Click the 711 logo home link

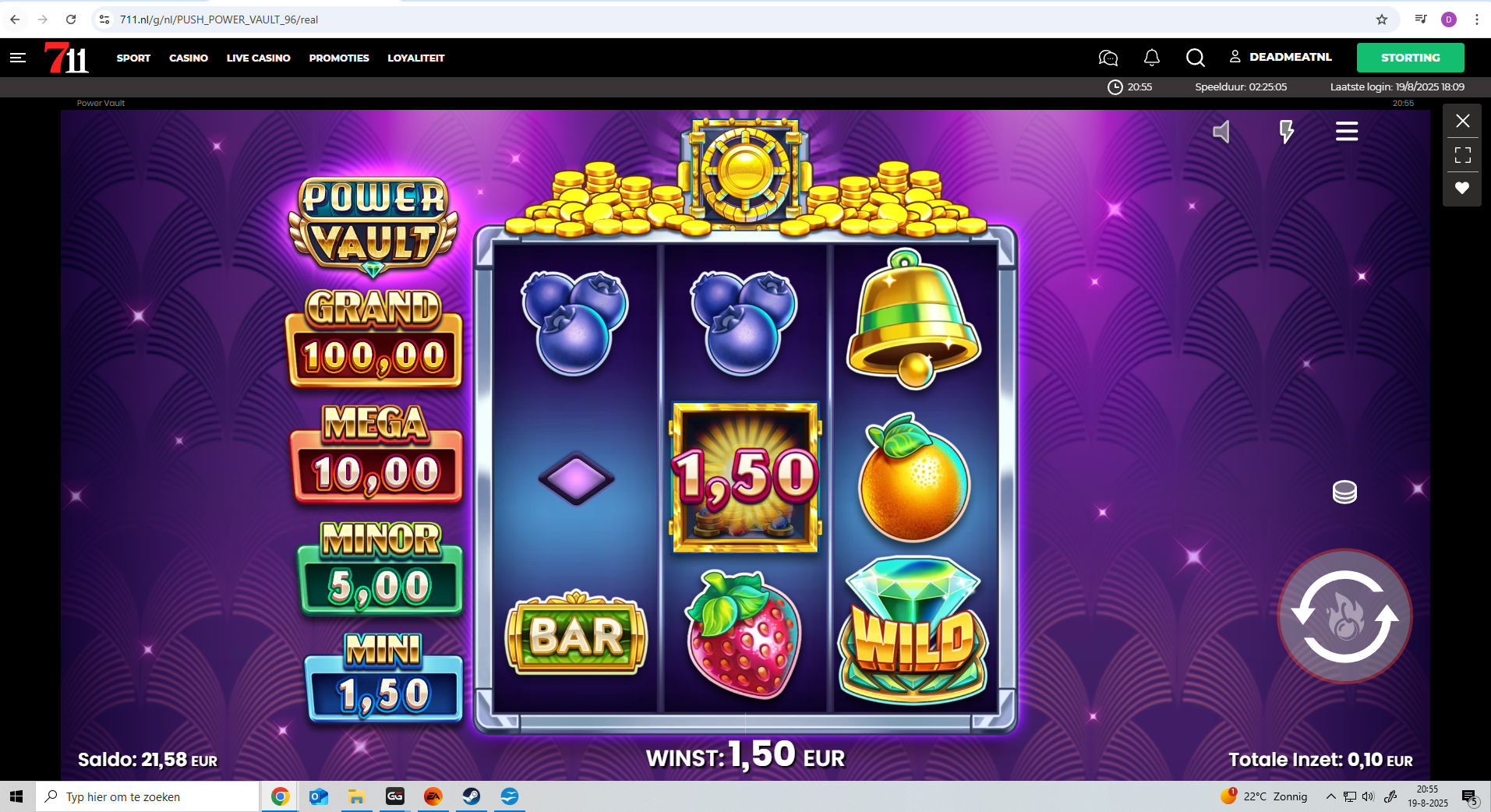click(66, 58)
